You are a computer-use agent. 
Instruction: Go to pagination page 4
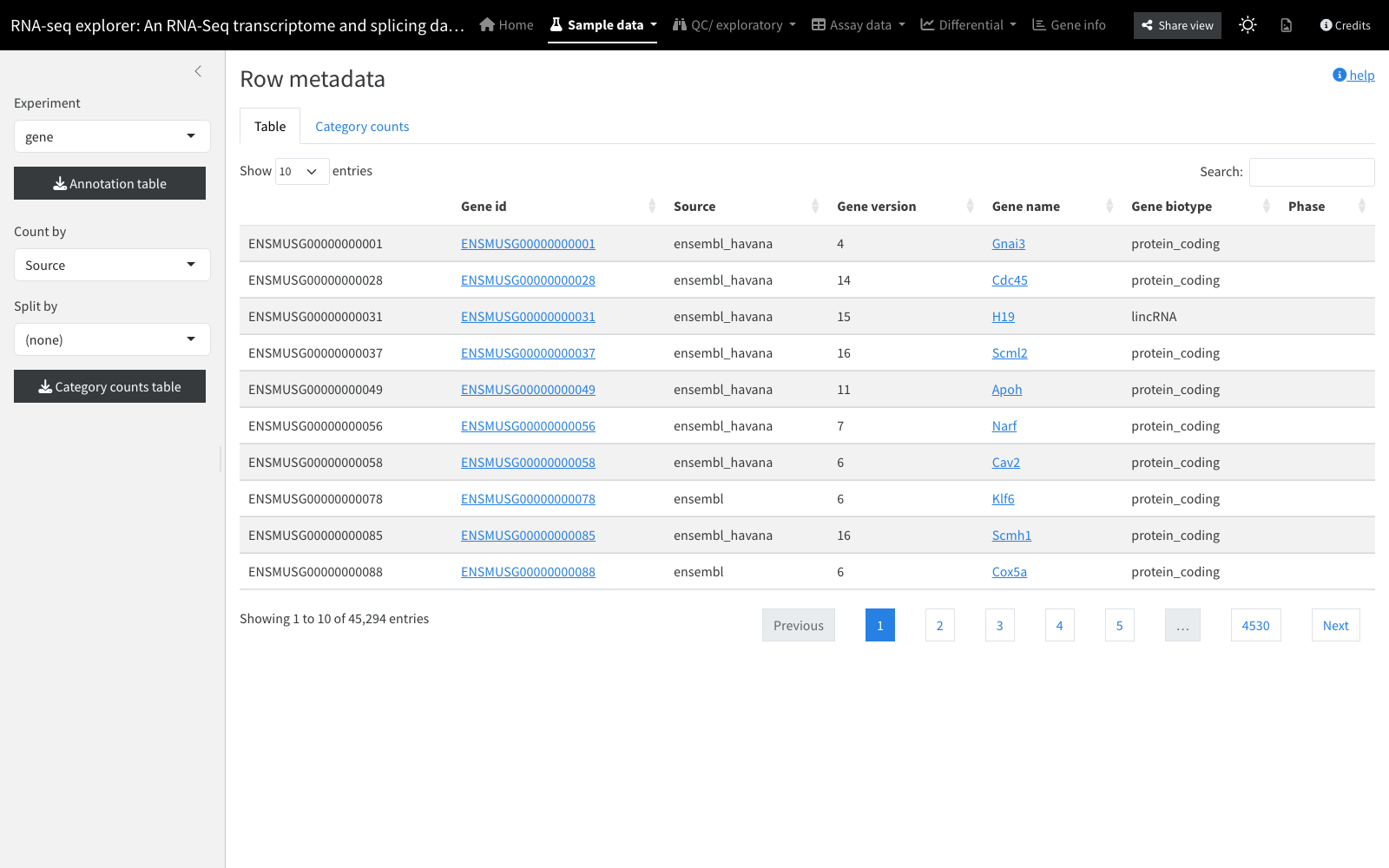click(1059, 625)
